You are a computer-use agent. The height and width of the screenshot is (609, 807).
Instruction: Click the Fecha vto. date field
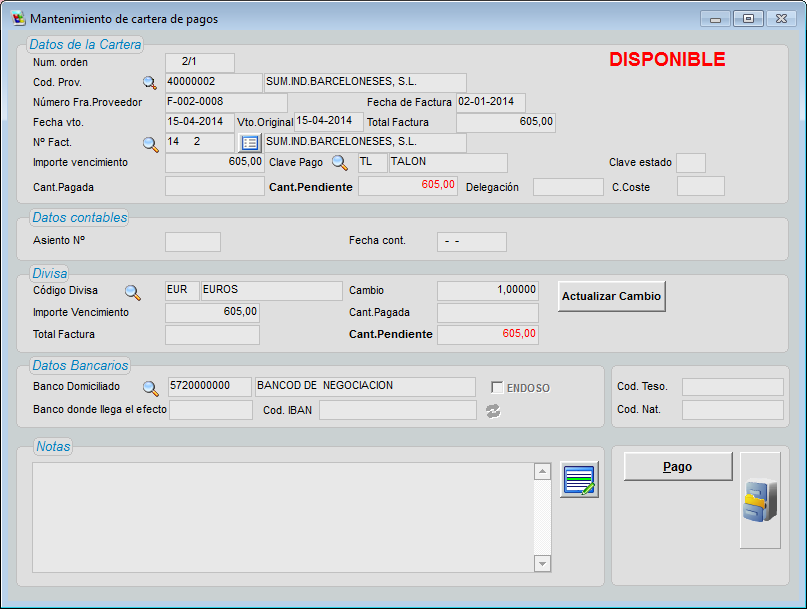point(199,122)
